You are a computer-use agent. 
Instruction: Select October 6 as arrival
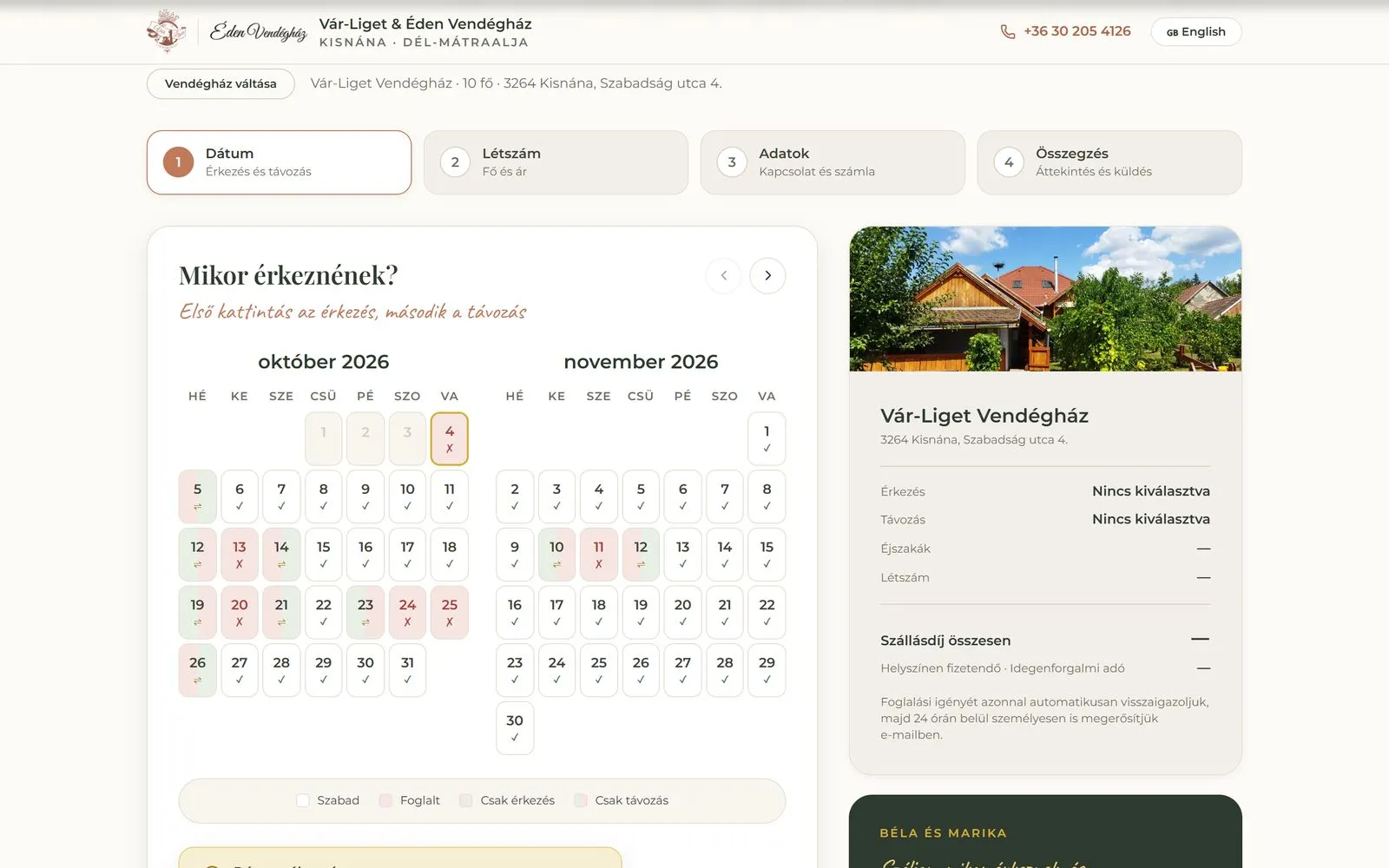240,496
